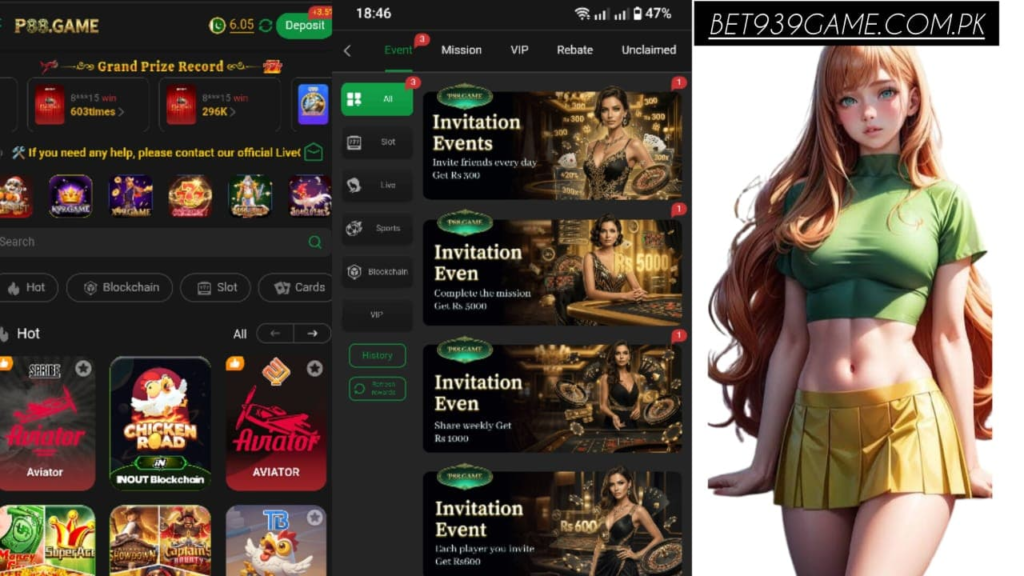1024x576 pixels.
Task: Switch to the Mission tab
Action: tap(461, 50)
